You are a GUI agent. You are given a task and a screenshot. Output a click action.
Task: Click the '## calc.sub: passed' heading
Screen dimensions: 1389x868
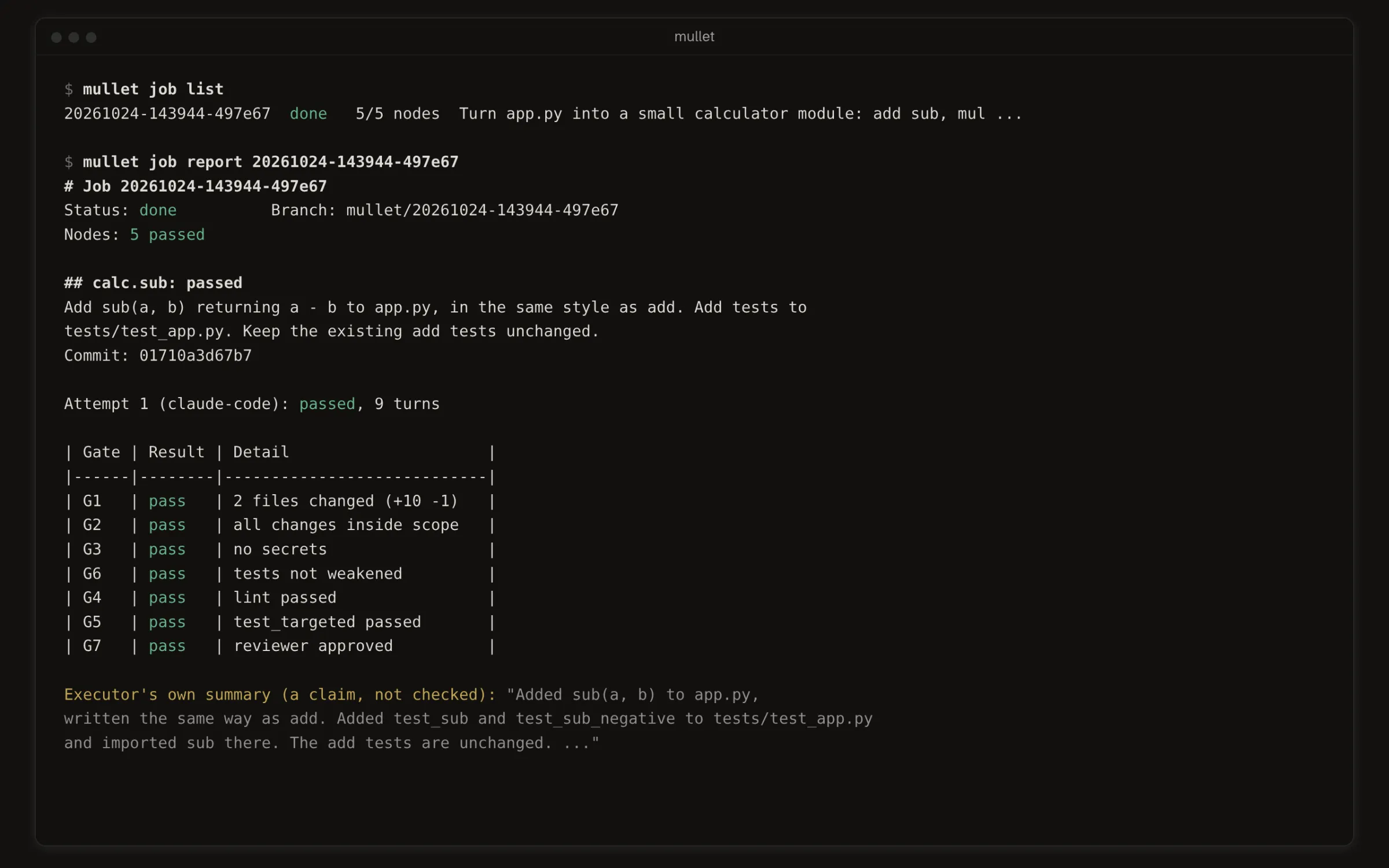click(153, 283)
